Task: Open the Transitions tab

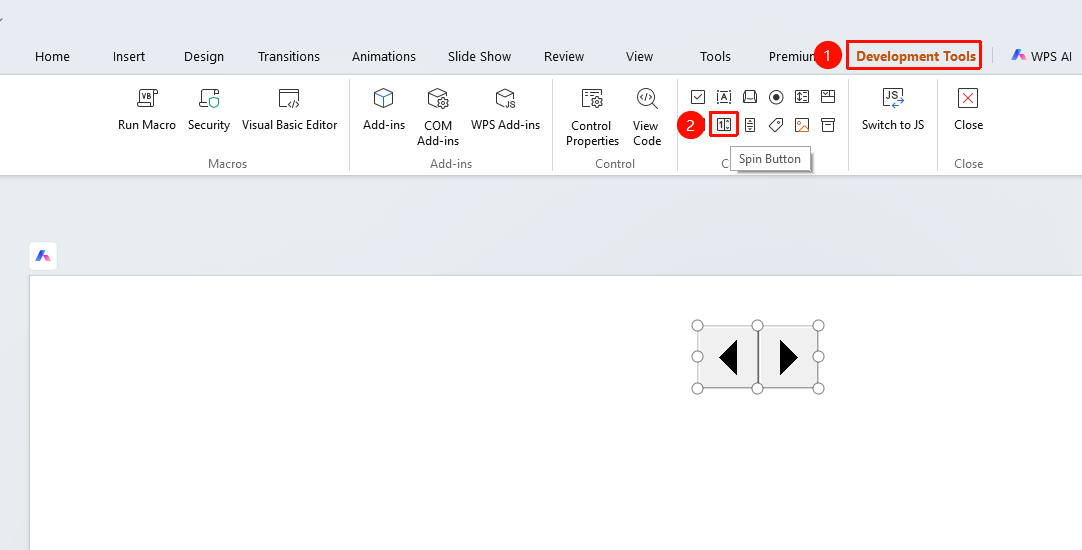Action: pyautogui.click(x=288, y=57)
